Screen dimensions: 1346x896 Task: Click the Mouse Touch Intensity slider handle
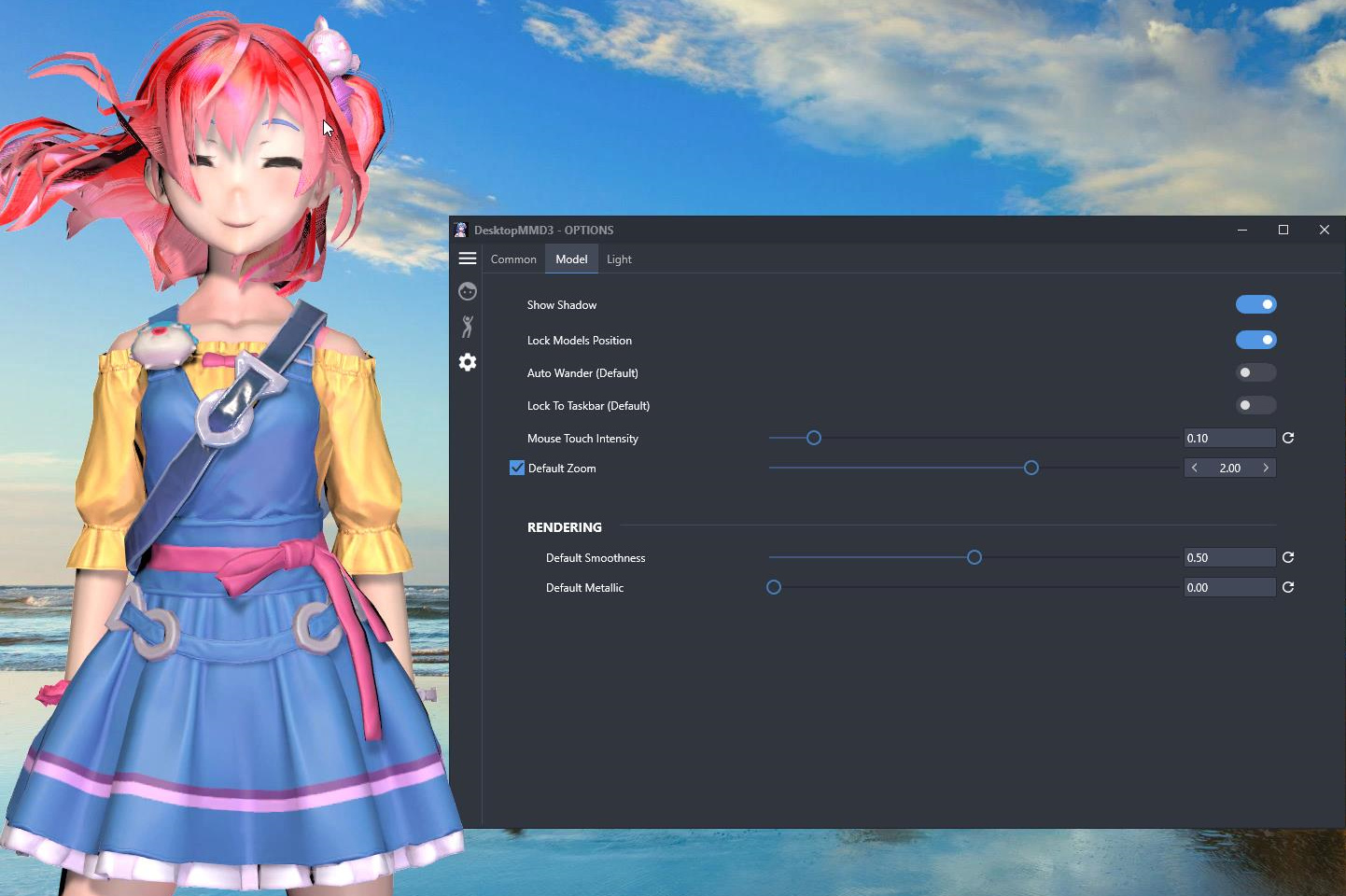[x=814, y=438]
